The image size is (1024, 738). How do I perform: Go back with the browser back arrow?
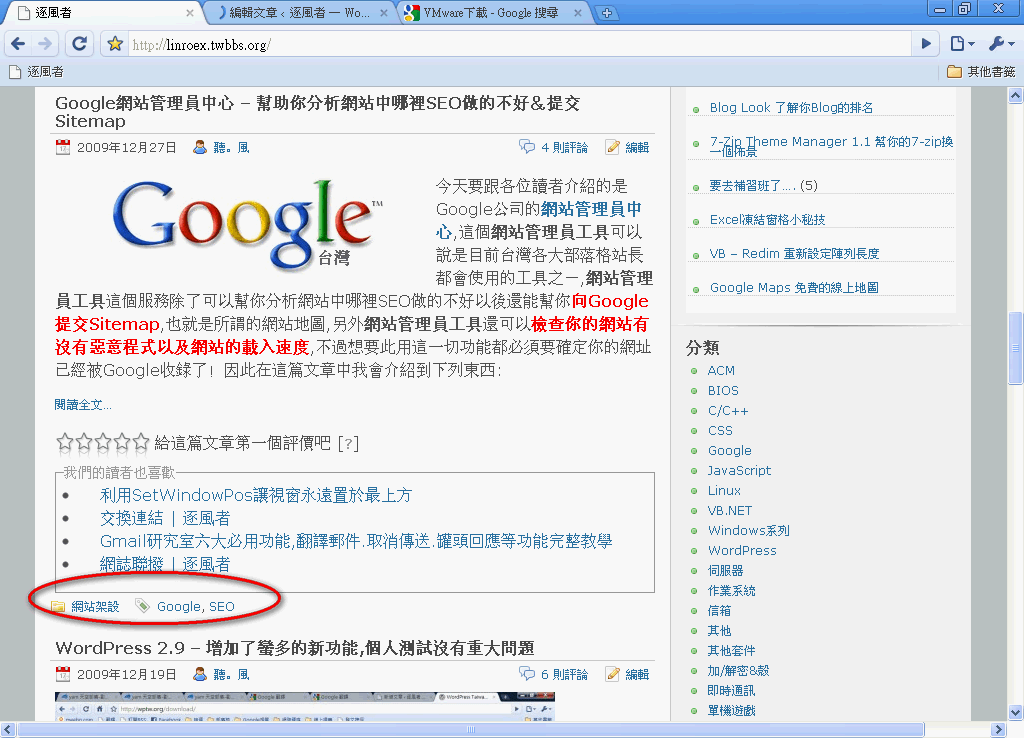pyautogui.click(x=18, y=44)
